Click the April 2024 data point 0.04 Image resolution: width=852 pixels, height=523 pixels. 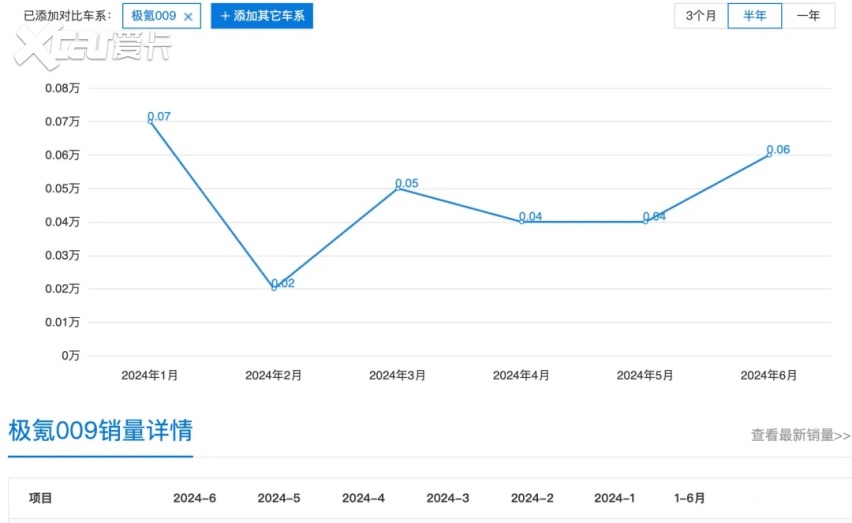(x=522, y=221)
